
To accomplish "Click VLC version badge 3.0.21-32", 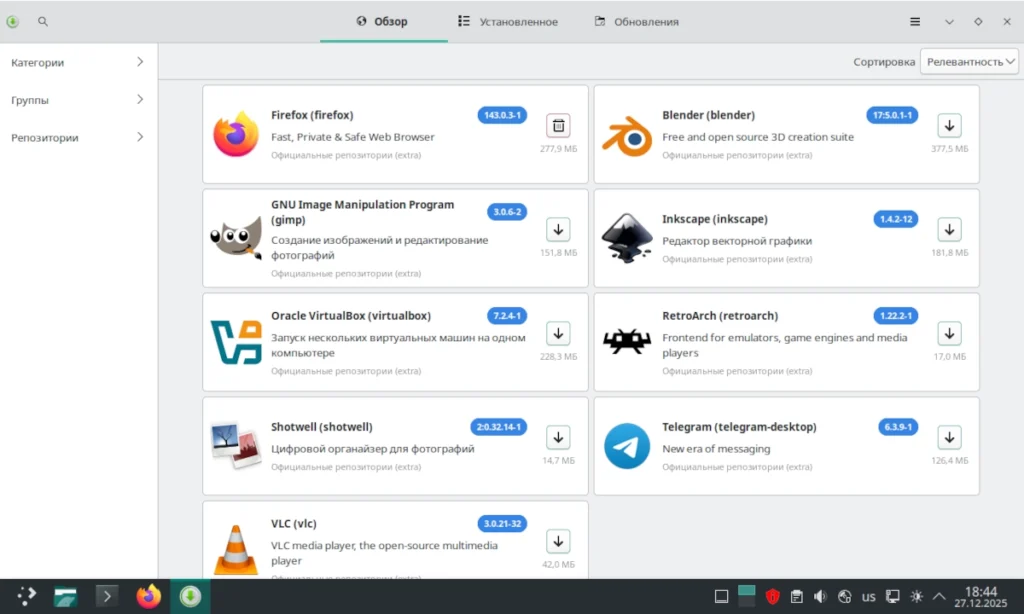I will (x=502, y=523).
